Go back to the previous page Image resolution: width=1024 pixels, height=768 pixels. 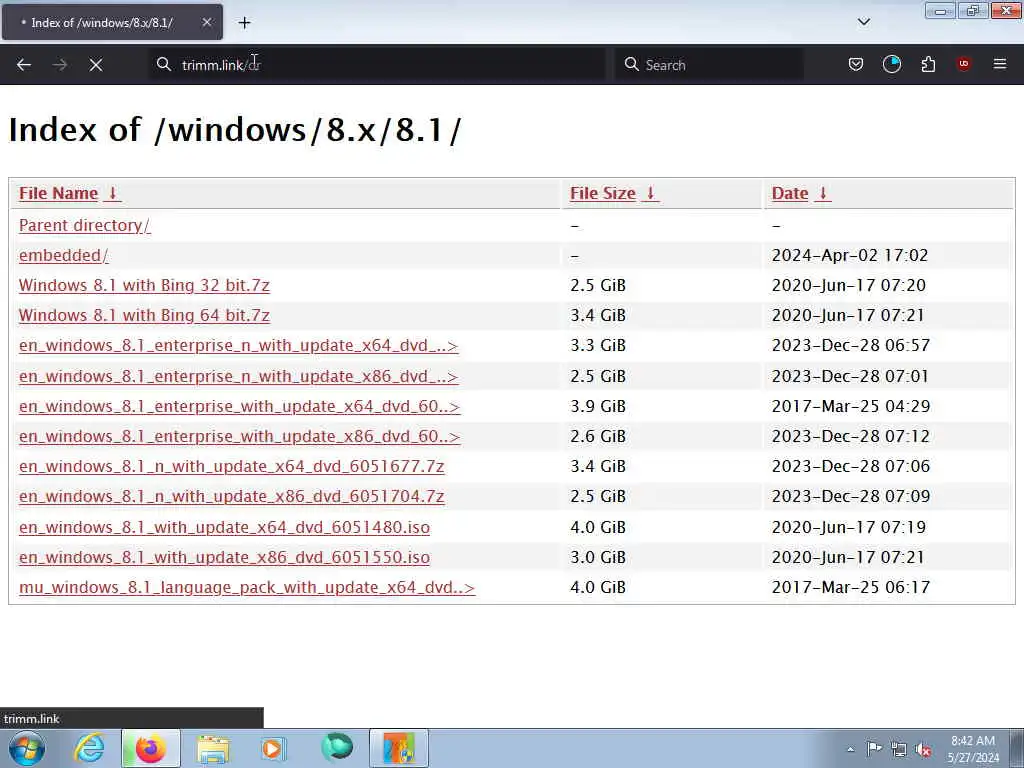click(x=24, y=65)
